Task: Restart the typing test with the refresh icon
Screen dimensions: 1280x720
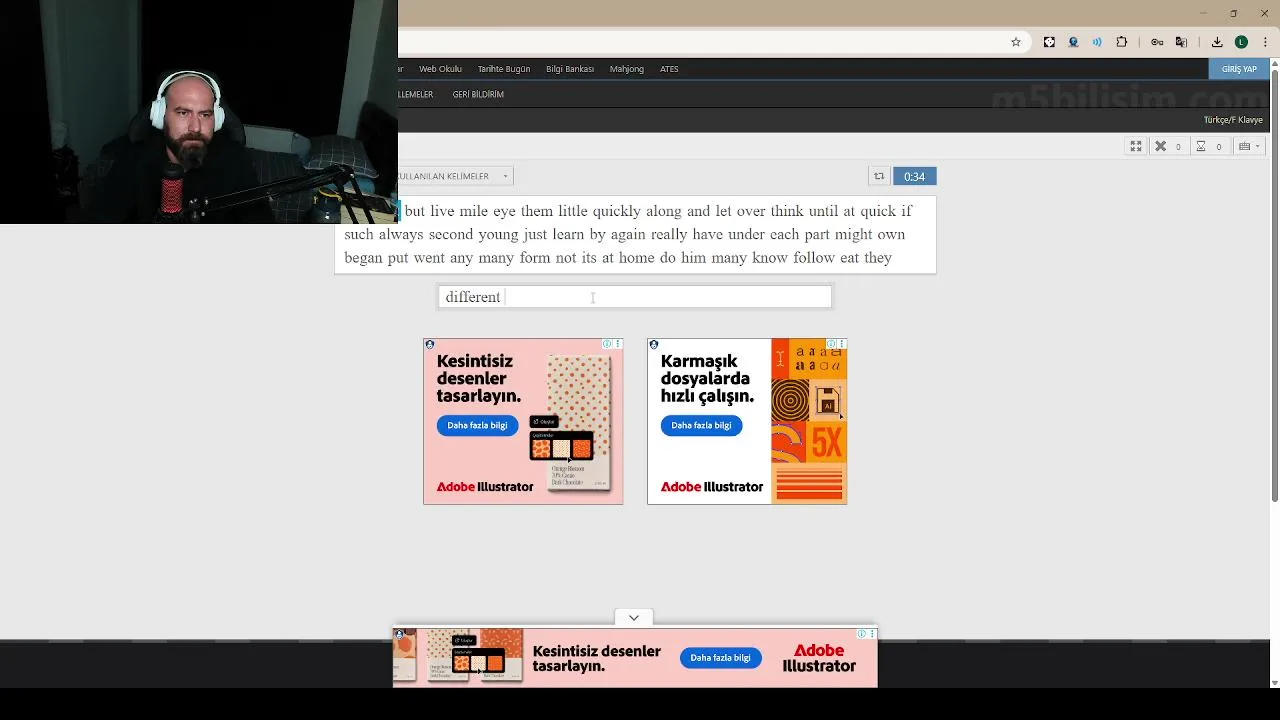Action: pos(879,176)
